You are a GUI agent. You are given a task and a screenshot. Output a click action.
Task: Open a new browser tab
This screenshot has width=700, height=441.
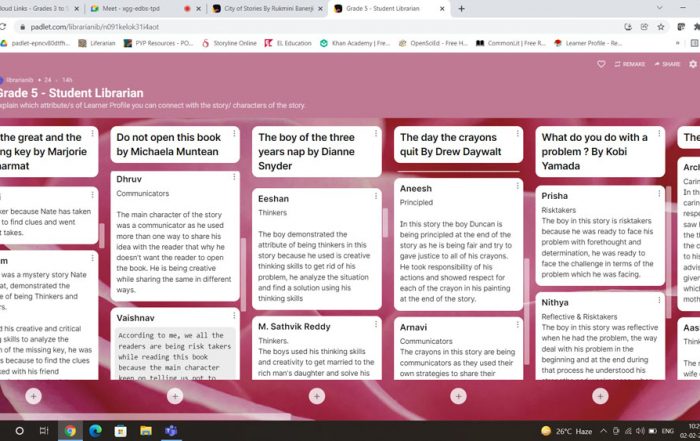click(x=462, y=8)
